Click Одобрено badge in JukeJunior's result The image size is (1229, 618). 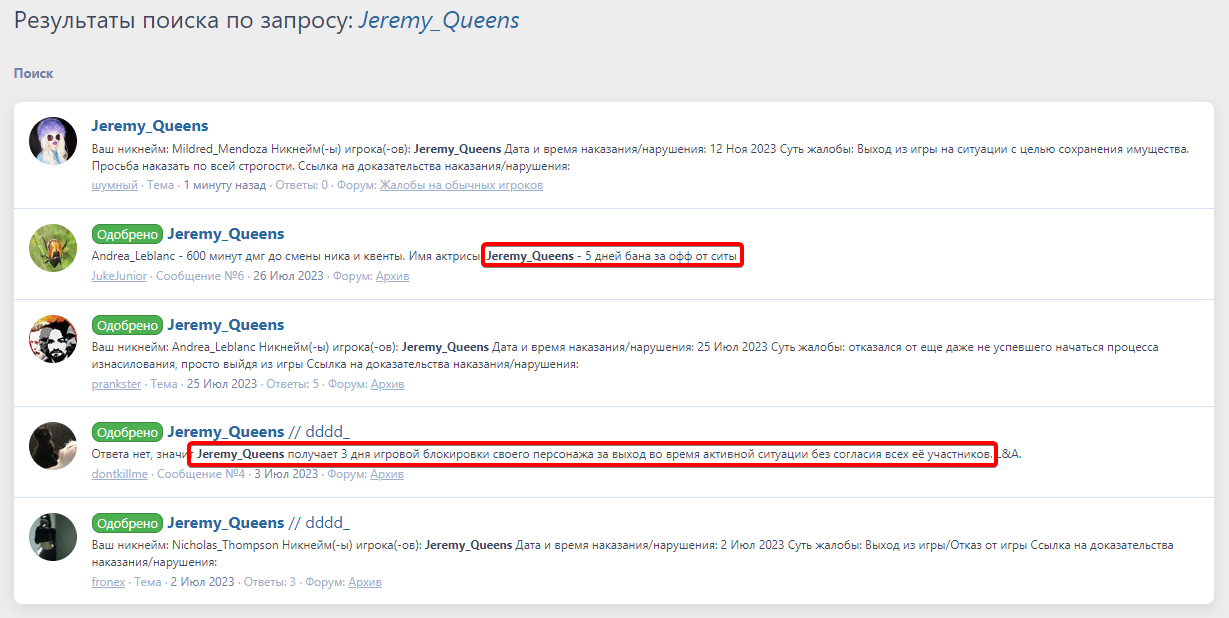pyautogui.click(x=127, y=234)
